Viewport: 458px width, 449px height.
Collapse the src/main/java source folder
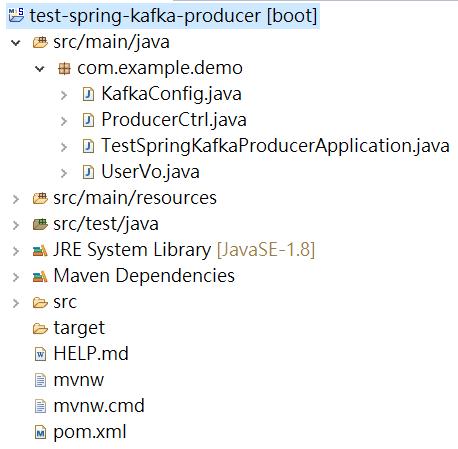pyautogui.click(x=16, y=43)
